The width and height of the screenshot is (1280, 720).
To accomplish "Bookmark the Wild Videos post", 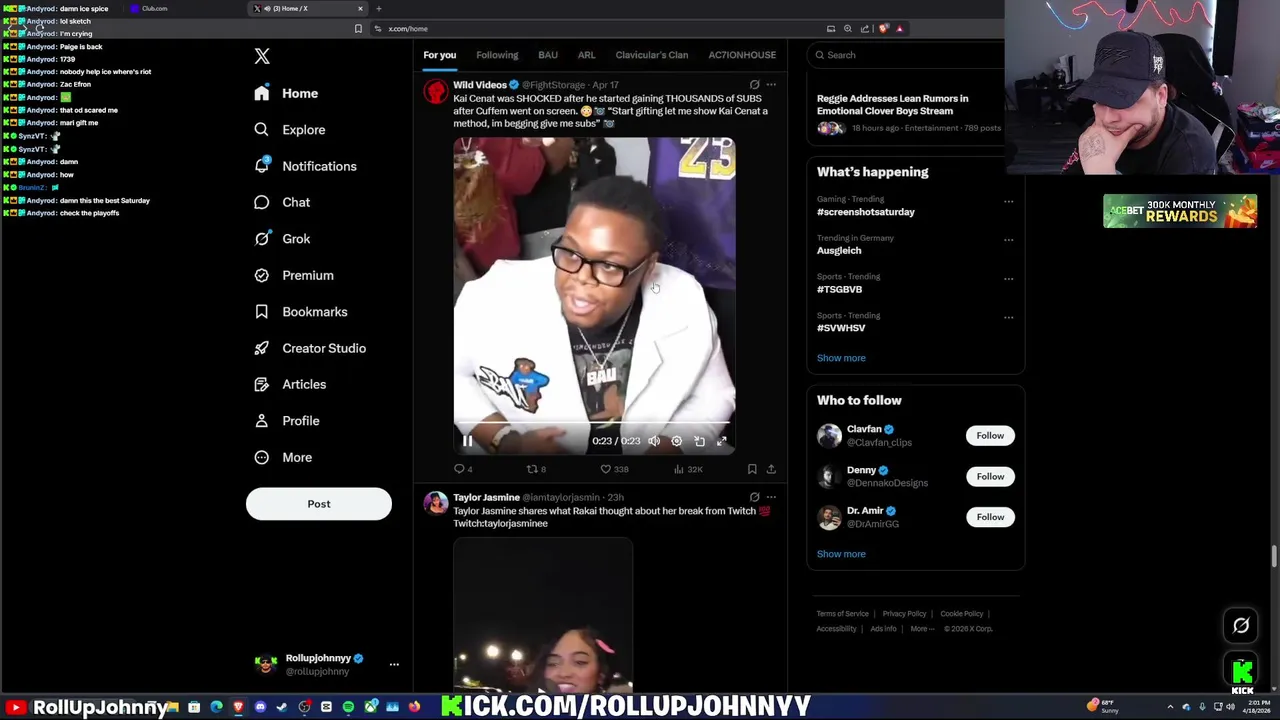I will pos(752,469).
